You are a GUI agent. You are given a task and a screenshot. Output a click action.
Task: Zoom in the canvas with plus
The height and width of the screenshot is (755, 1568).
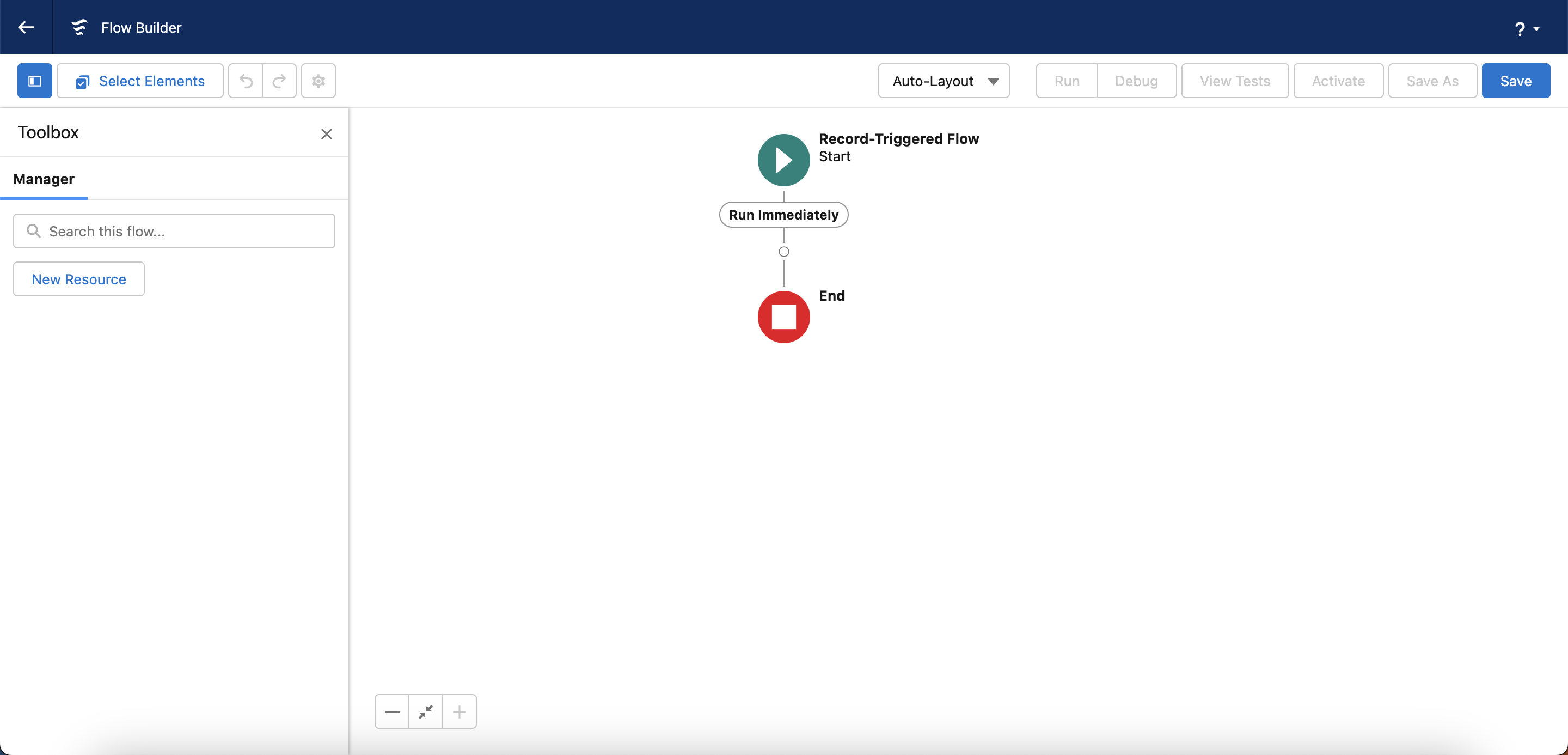point(460,711)
